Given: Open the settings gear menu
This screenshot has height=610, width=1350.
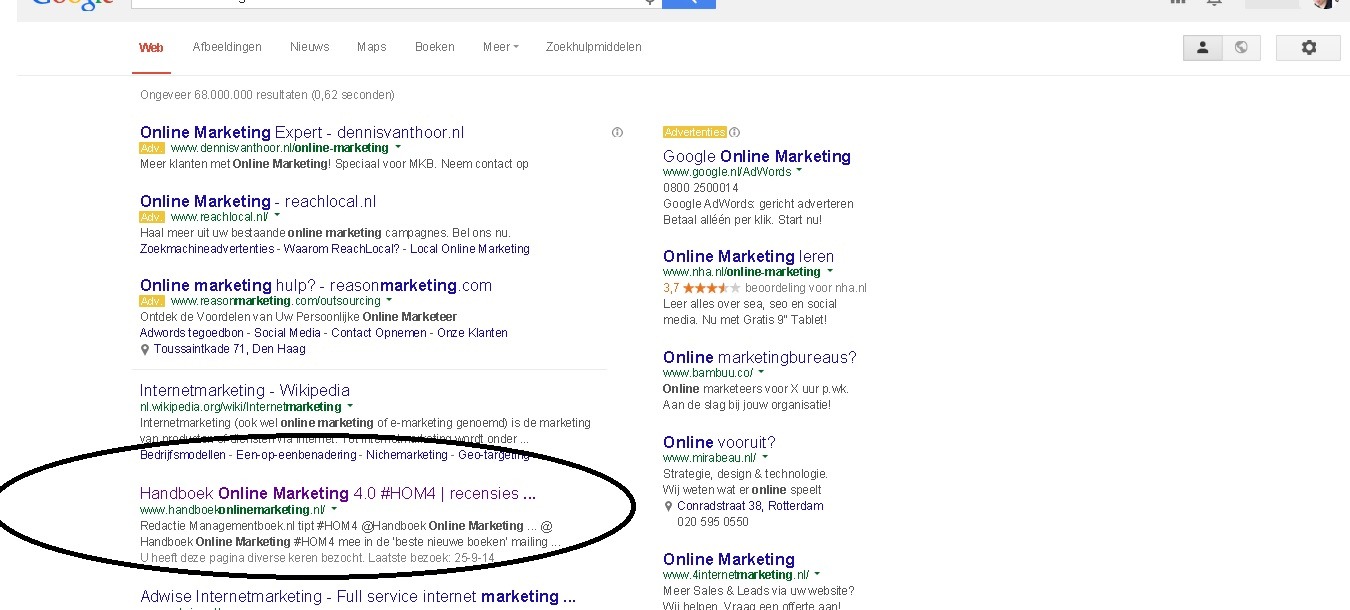Looking at the screenshot, I should [x=1308, y=47].
